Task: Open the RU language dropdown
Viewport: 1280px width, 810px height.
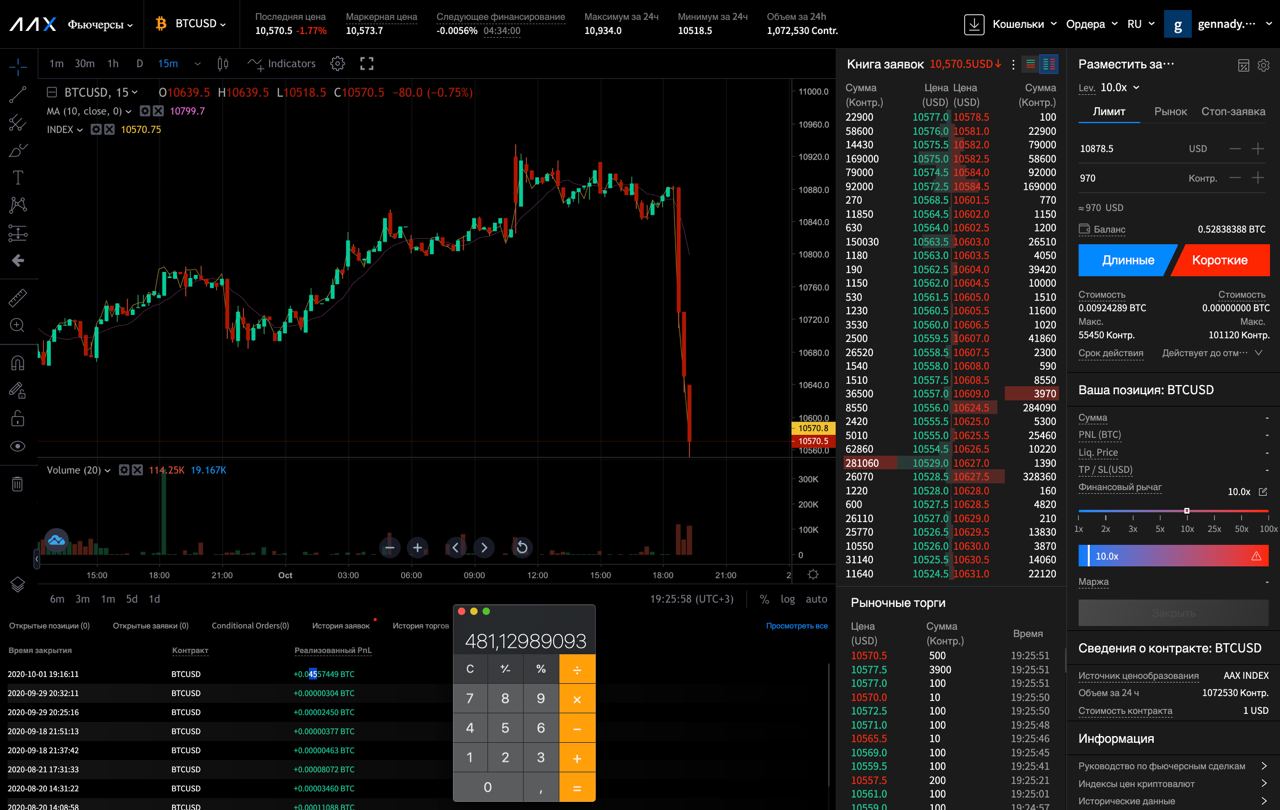Action: click(1141, 24)
